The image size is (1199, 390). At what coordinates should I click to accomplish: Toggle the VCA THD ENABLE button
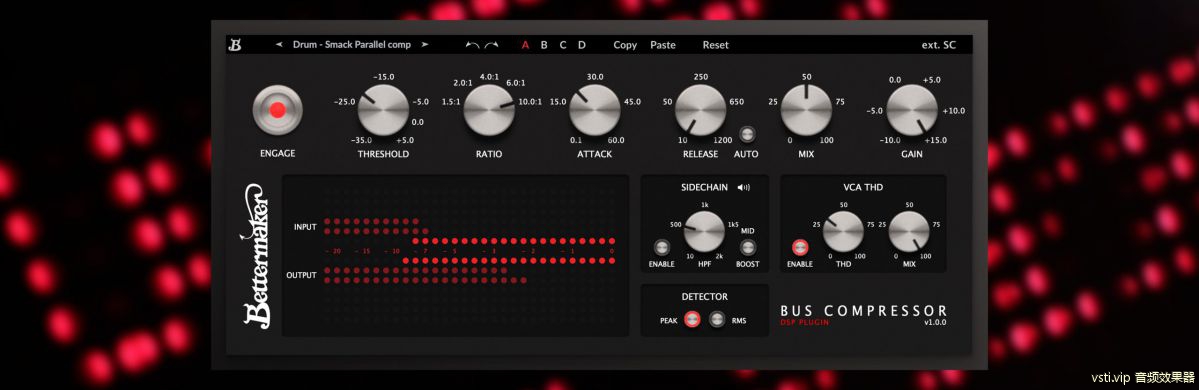(800, 248)
